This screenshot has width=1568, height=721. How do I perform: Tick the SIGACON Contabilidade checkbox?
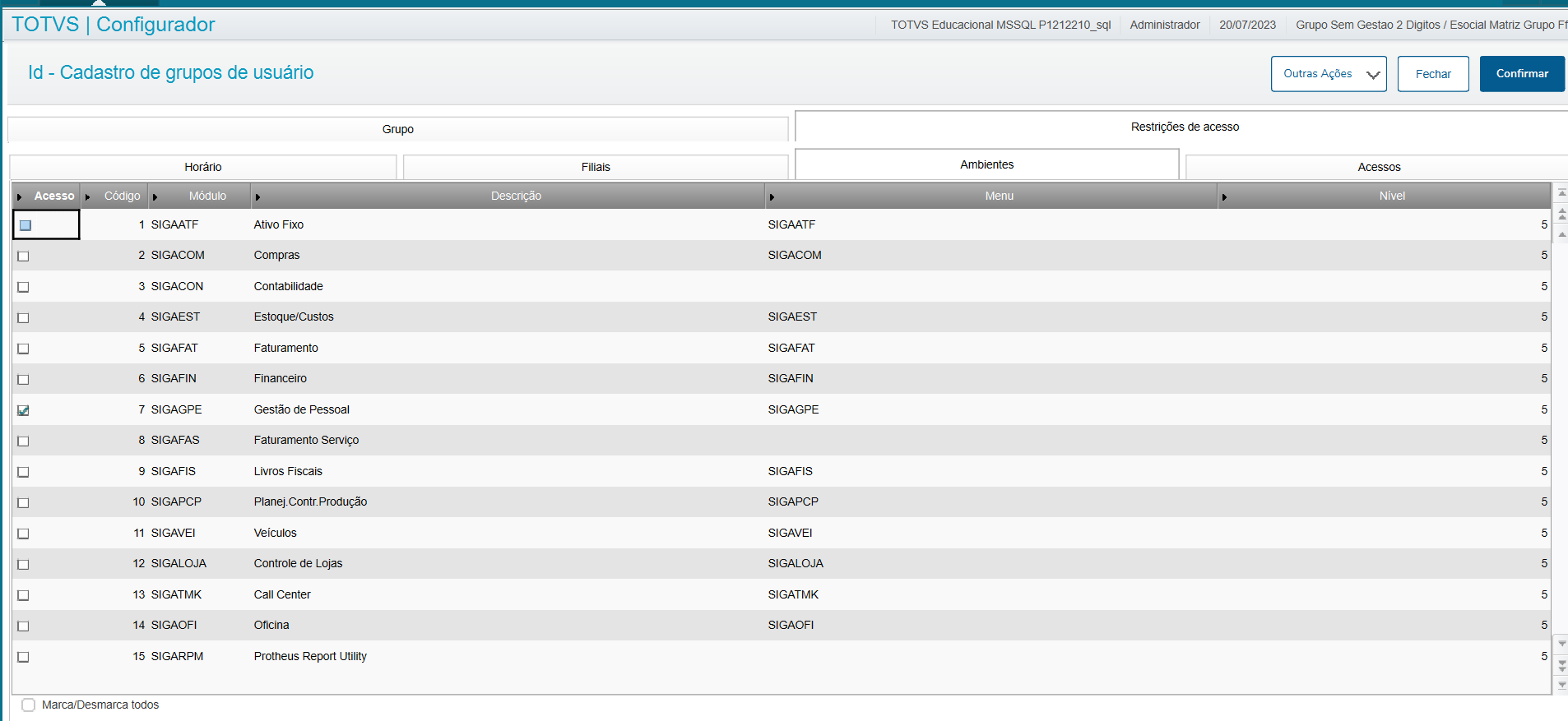click(x=23, y=287)
